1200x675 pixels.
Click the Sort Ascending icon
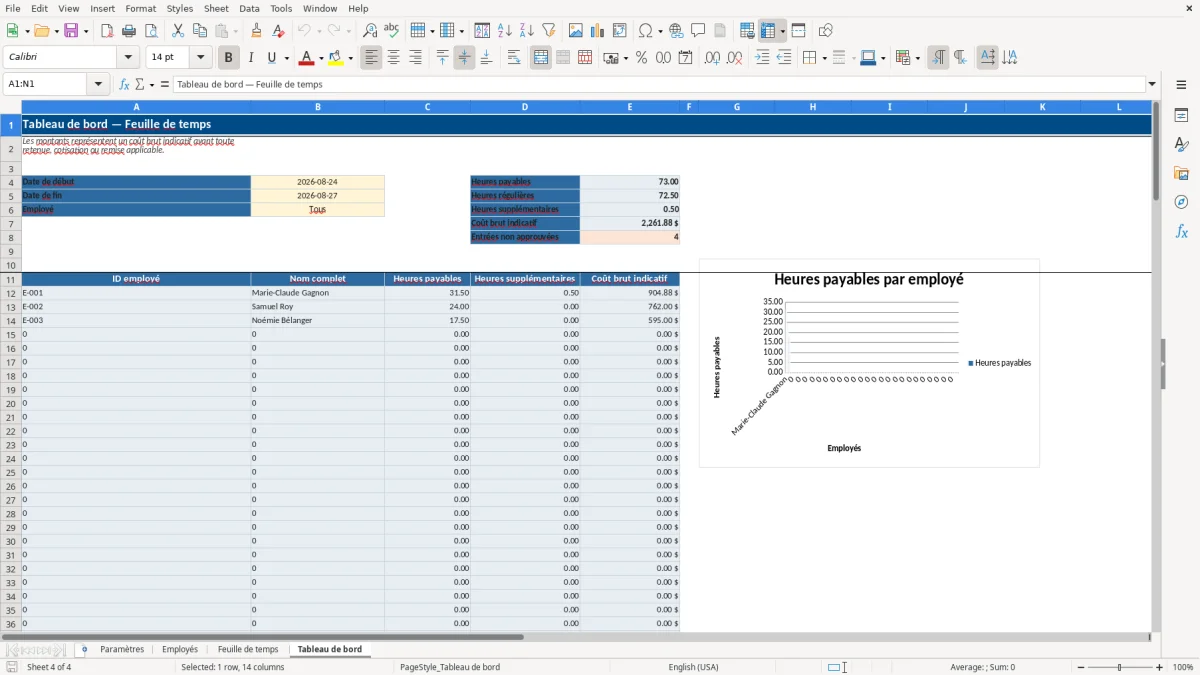coord(505,31)
